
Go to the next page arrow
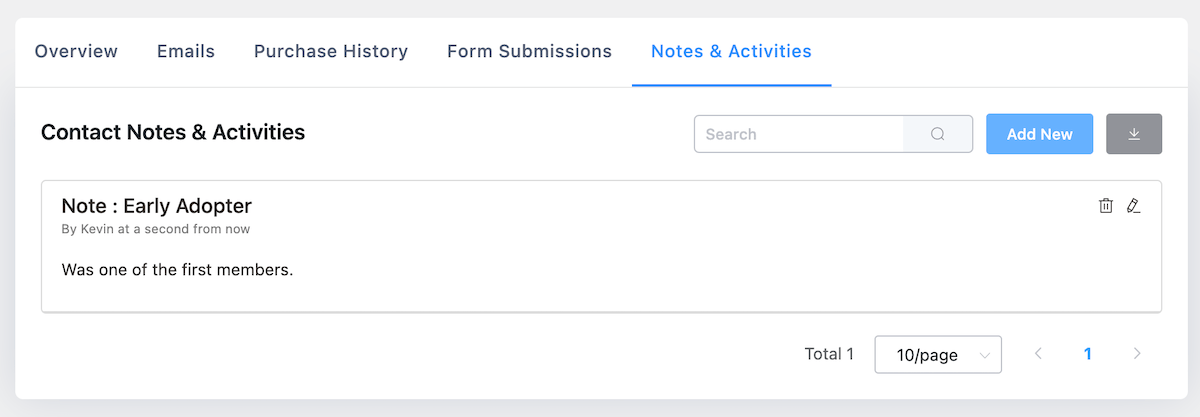[1136, 354]
